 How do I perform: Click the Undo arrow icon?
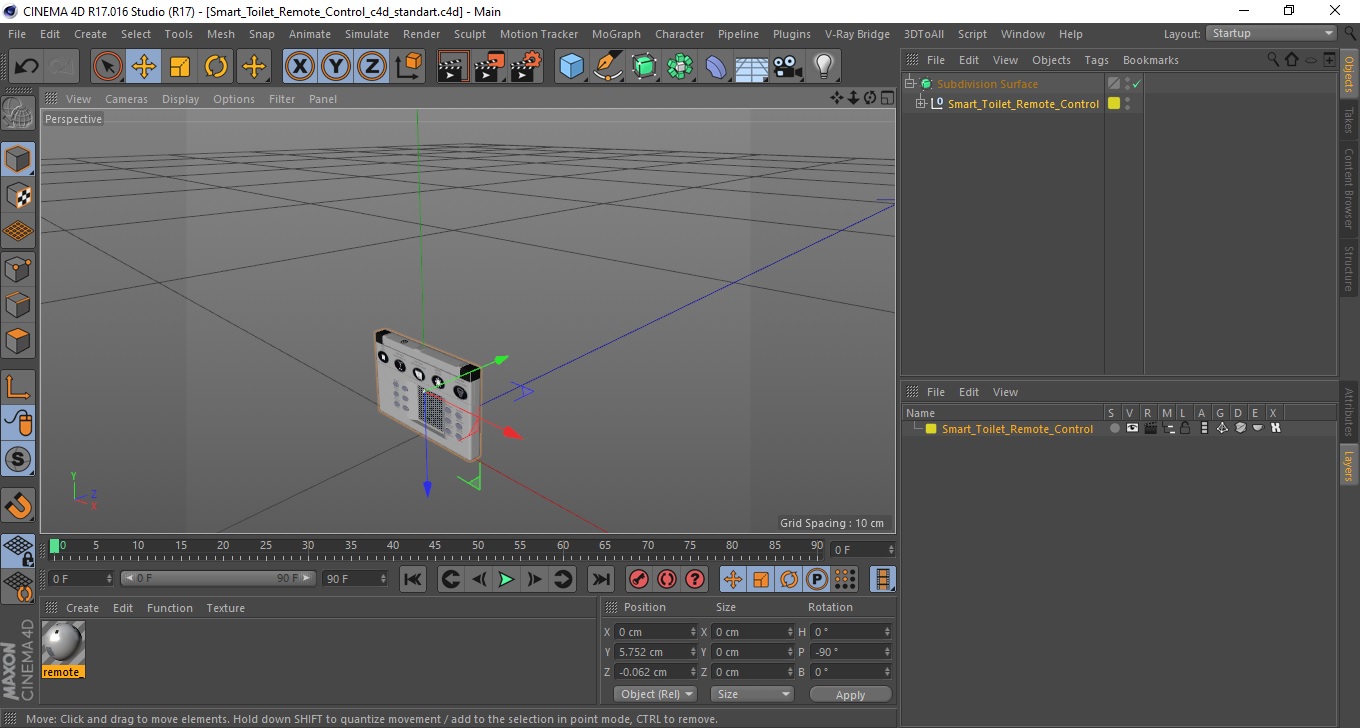point(26,67)
